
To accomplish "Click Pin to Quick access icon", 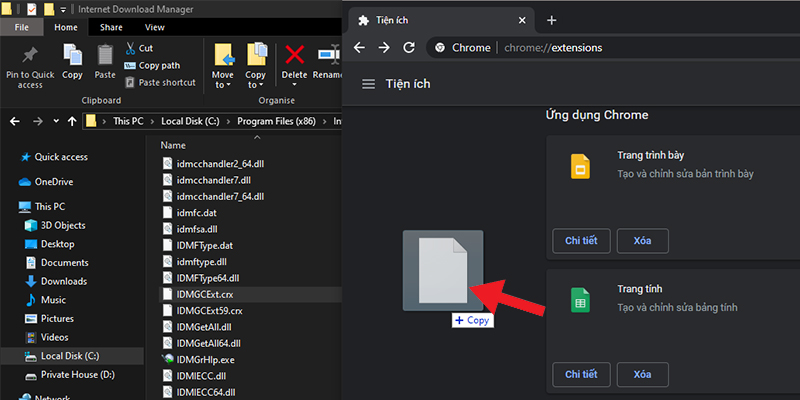I will (30, 55).
